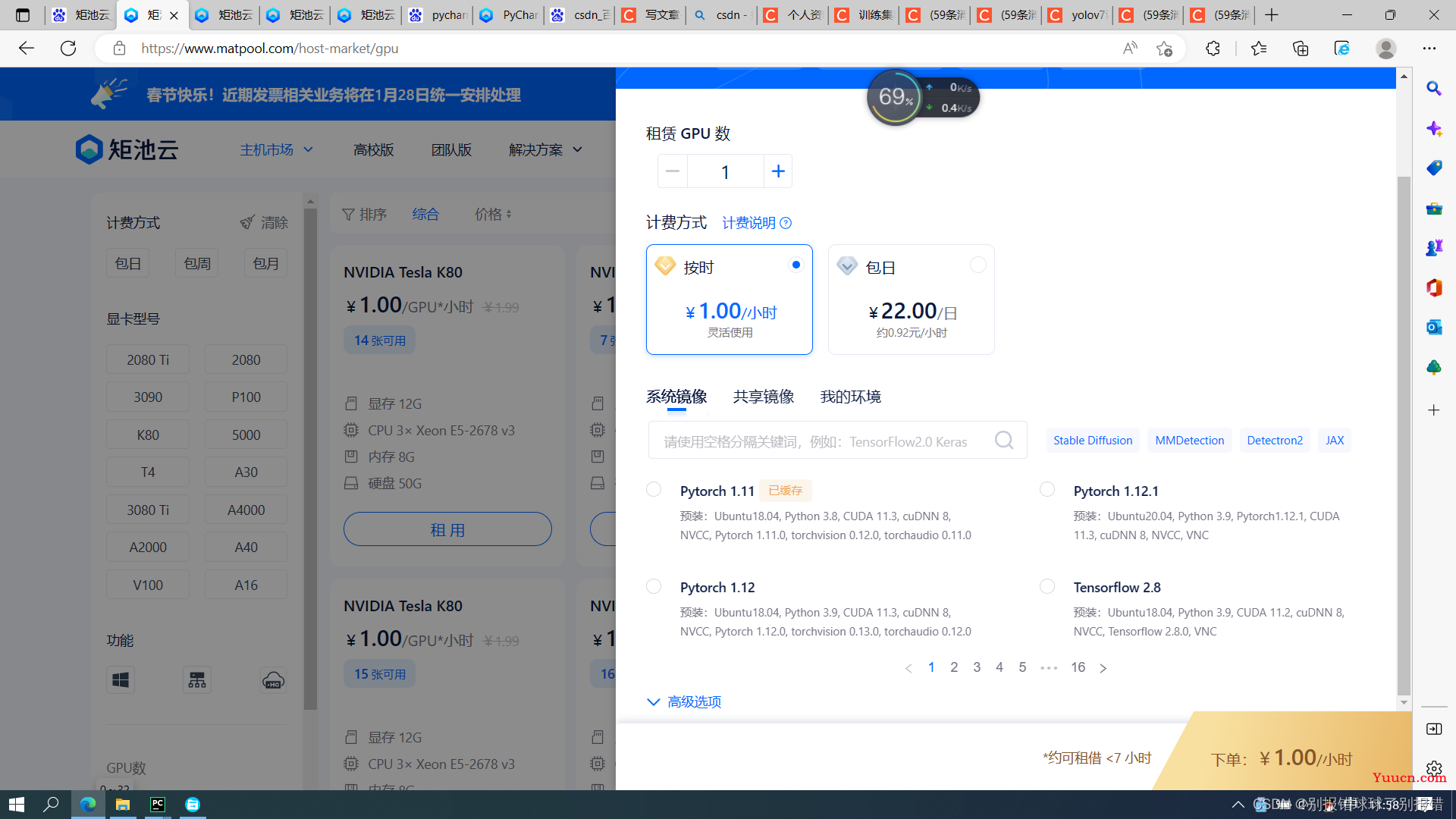Click the Detectron2 image filter tag
Viewport: 1456px width, 819px height.
pyautogui.click(x=1275, y=440)
